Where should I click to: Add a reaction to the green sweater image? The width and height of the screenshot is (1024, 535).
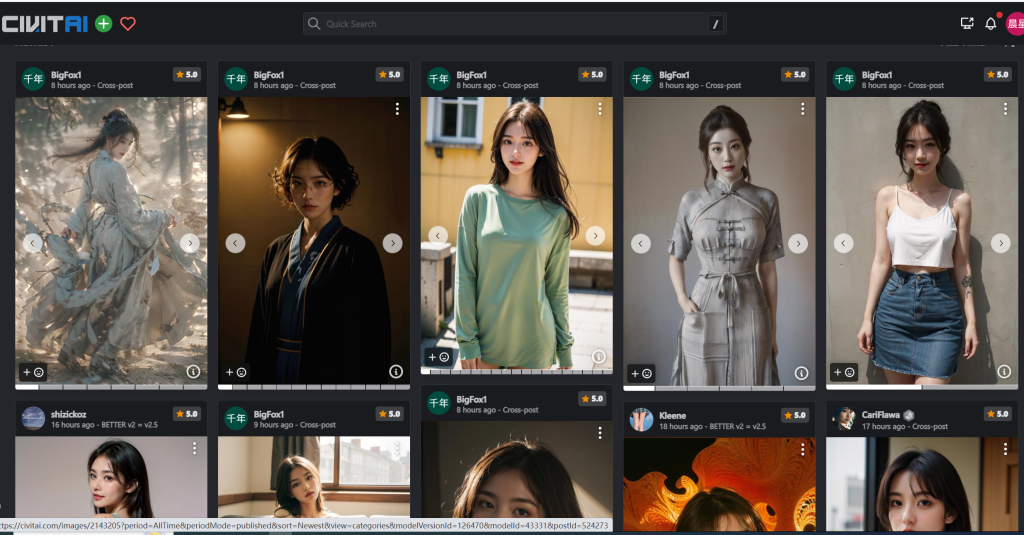tap(438, 357)
